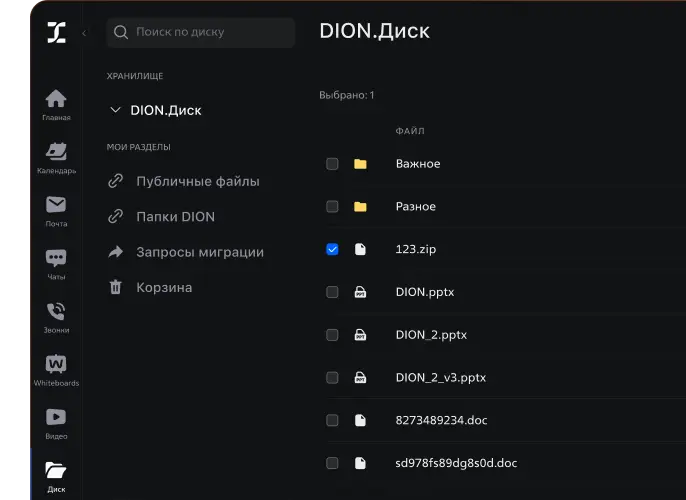Uncheck the box for 123.zip
The image size is (686, 500).
click(x=332, y=249)
